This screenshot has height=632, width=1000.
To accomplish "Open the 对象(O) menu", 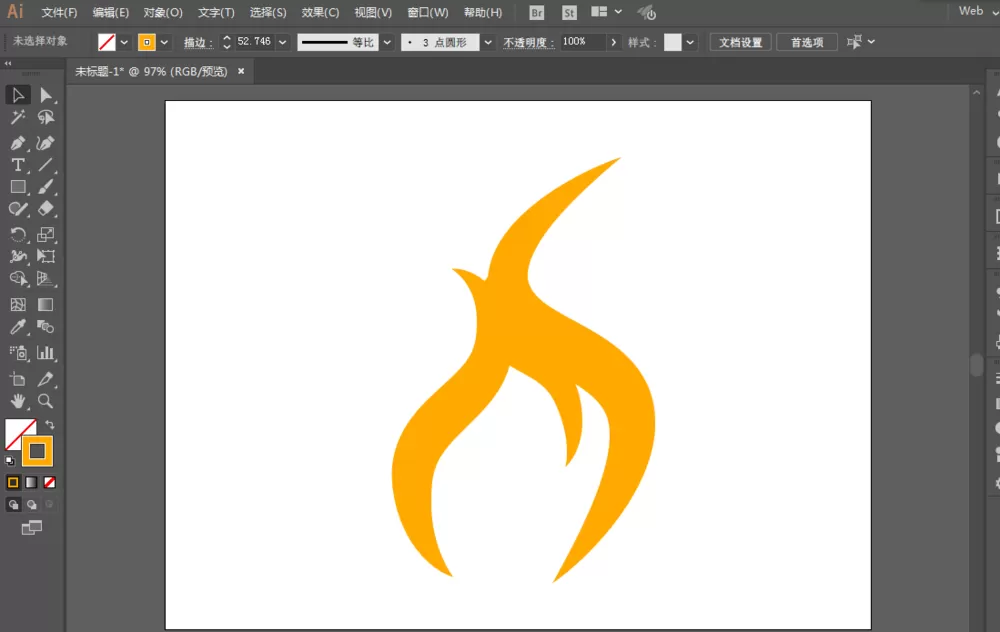I will click(163, 13).
